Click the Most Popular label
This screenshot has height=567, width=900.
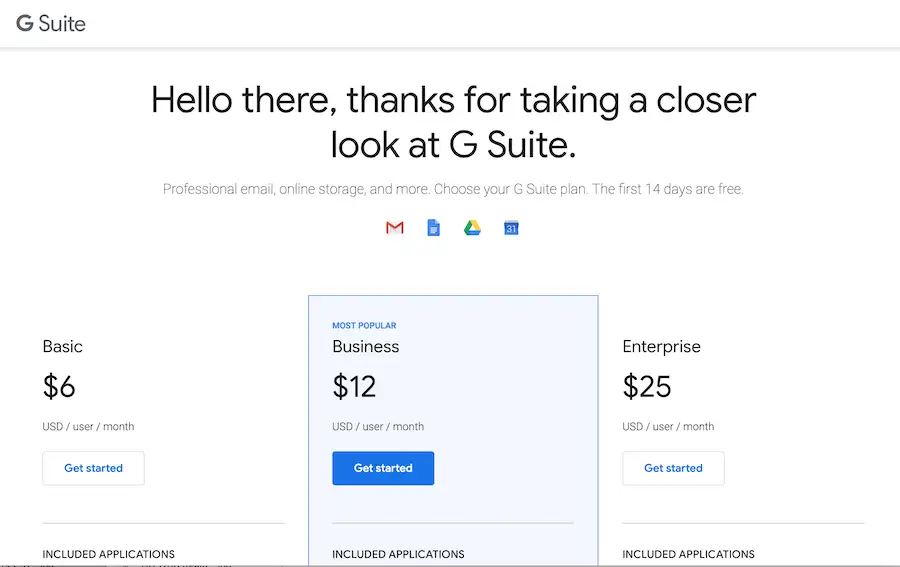point(364,326)
